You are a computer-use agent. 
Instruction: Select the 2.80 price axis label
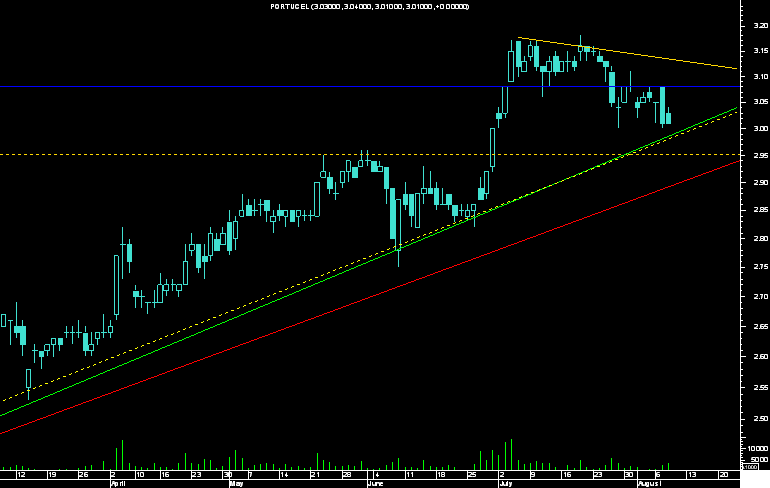[x=761, y=239]
